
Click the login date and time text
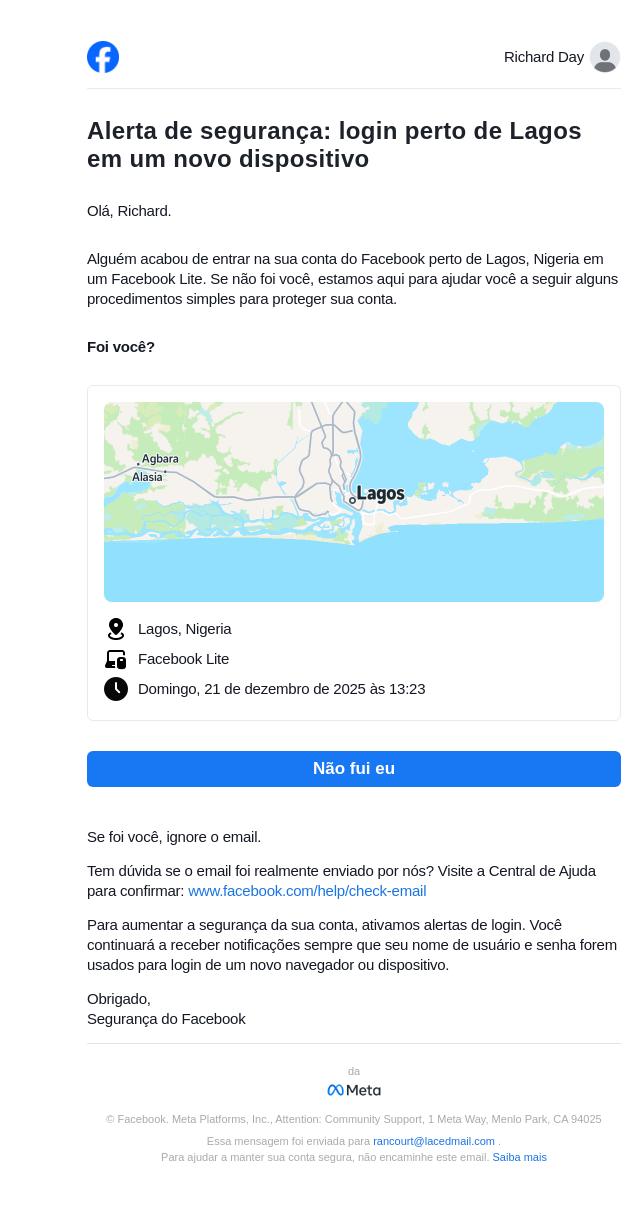click(282, 689)
